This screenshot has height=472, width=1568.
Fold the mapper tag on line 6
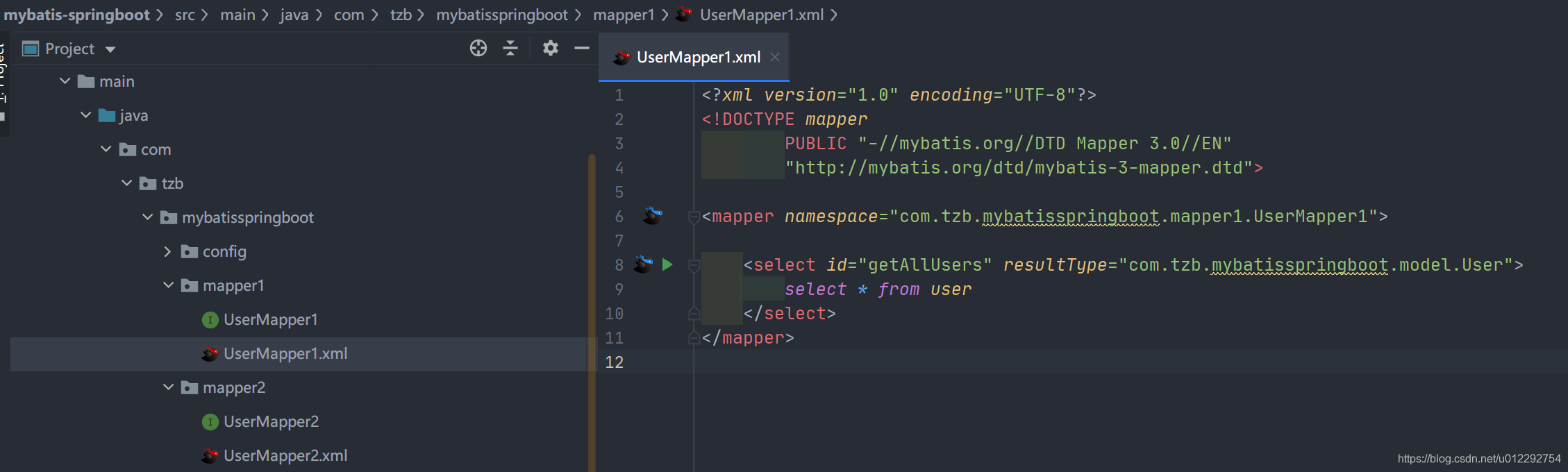point(694,217)
